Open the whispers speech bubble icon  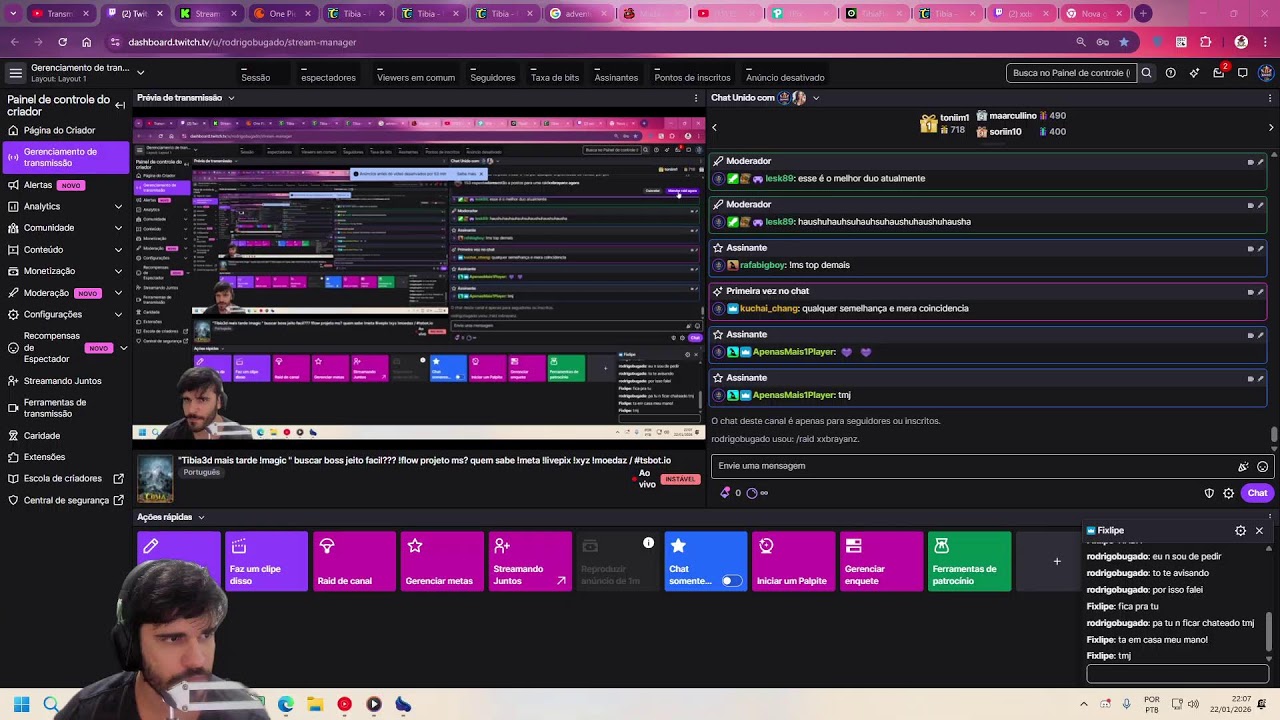click(1243, 73)
